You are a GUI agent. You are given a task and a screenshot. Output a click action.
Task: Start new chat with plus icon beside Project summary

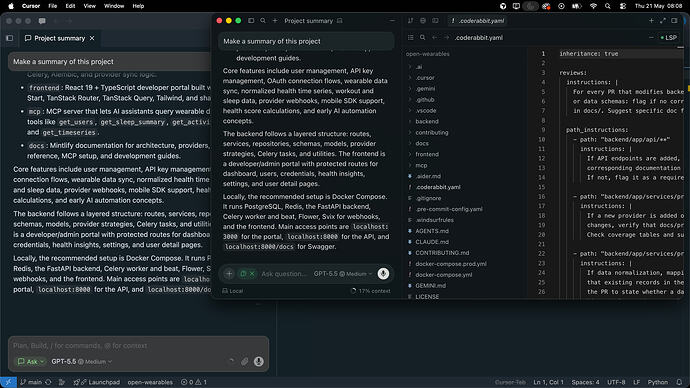[275, 21]
